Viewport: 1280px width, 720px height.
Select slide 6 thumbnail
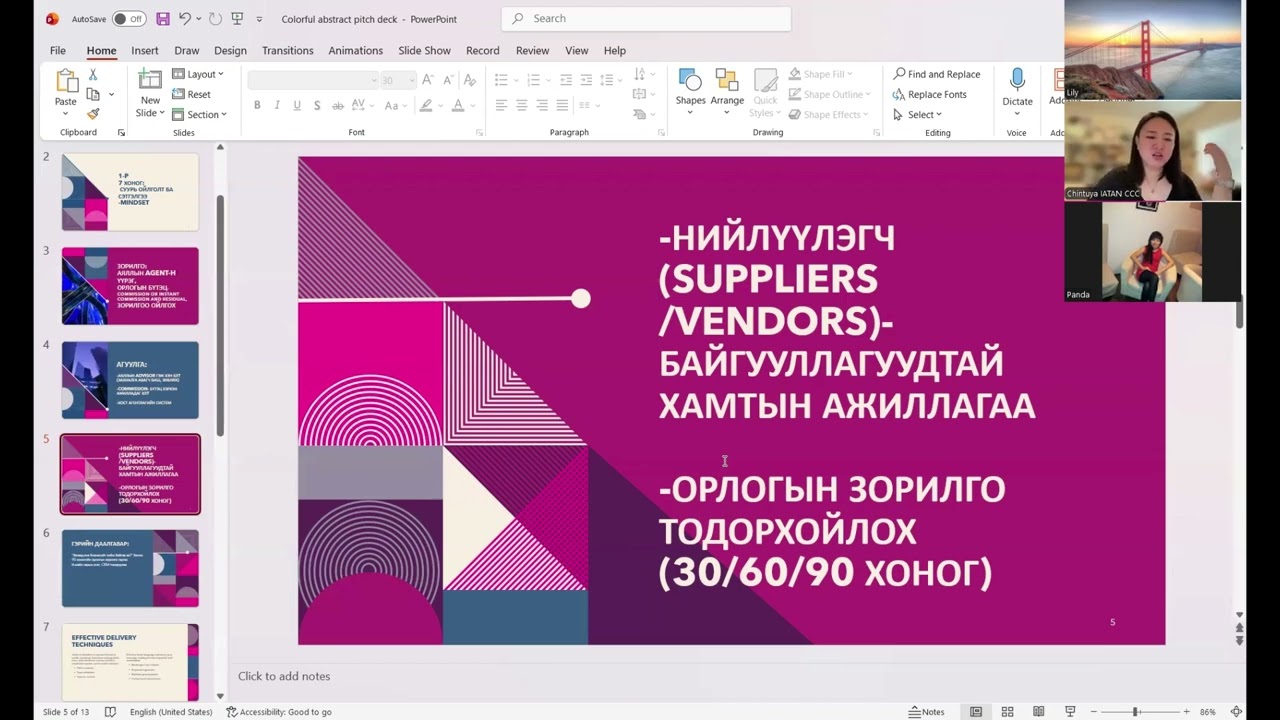coord(130,568)
